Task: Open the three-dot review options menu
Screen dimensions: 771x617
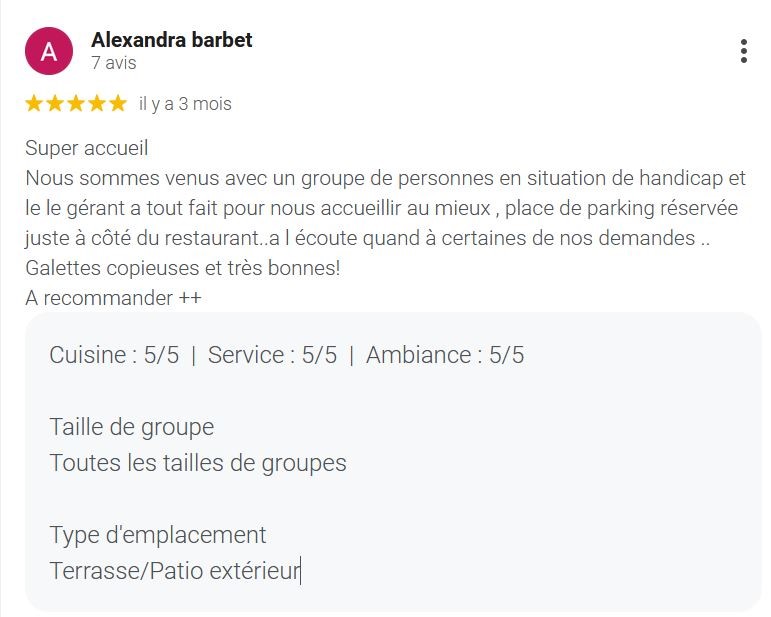Action: [743, 51]
